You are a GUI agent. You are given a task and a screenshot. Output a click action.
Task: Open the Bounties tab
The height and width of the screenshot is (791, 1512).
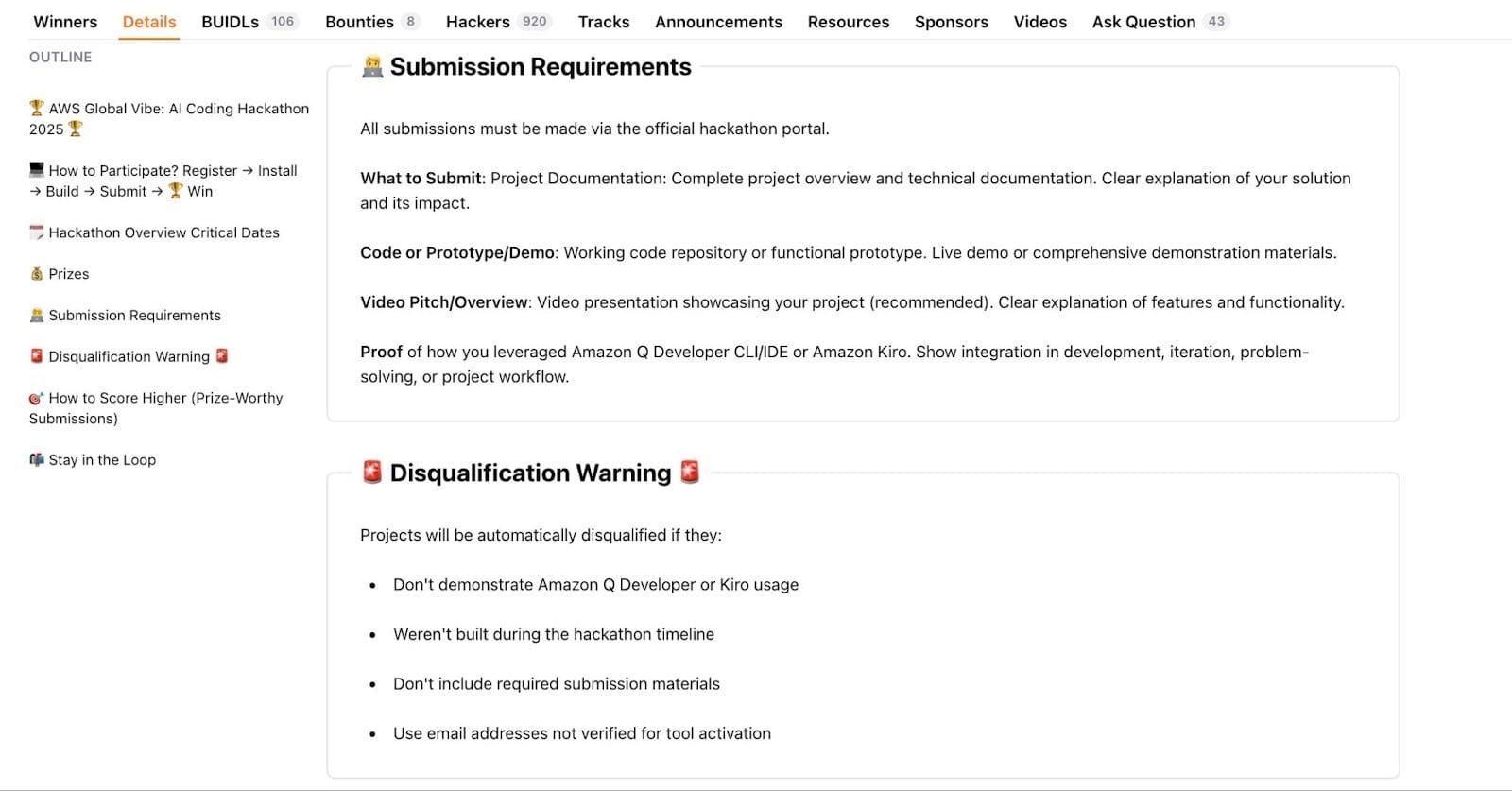pos(359,21)
